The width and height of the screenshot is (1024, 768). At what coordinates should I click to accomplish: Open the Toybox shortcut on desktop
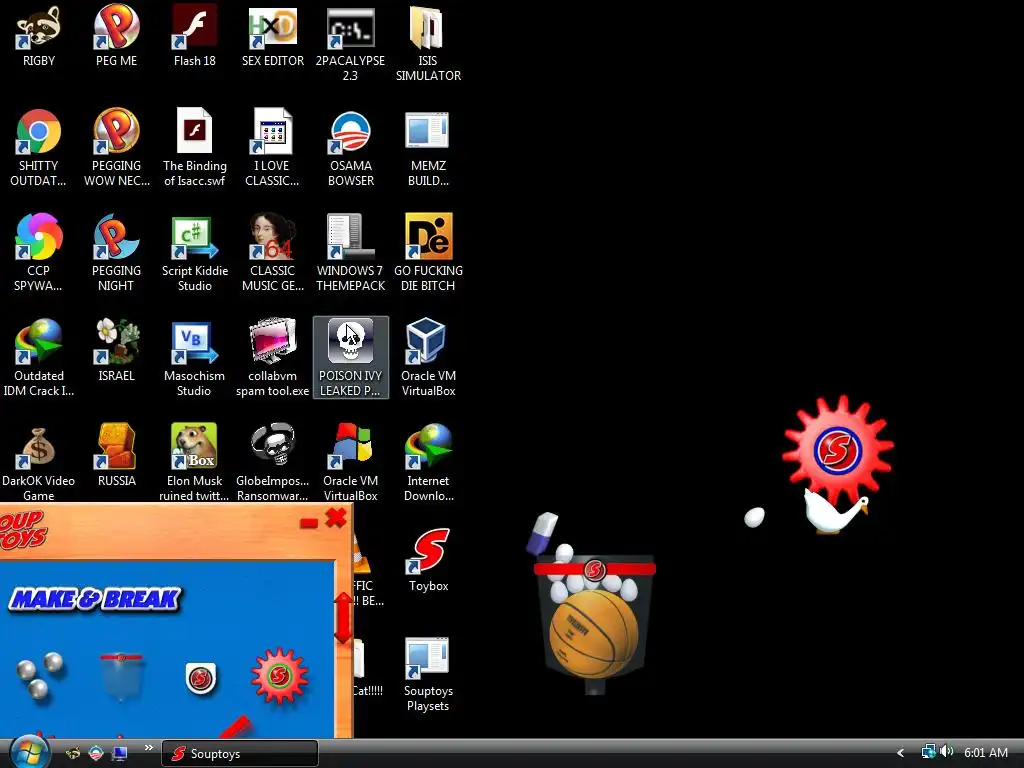(428, 560)
